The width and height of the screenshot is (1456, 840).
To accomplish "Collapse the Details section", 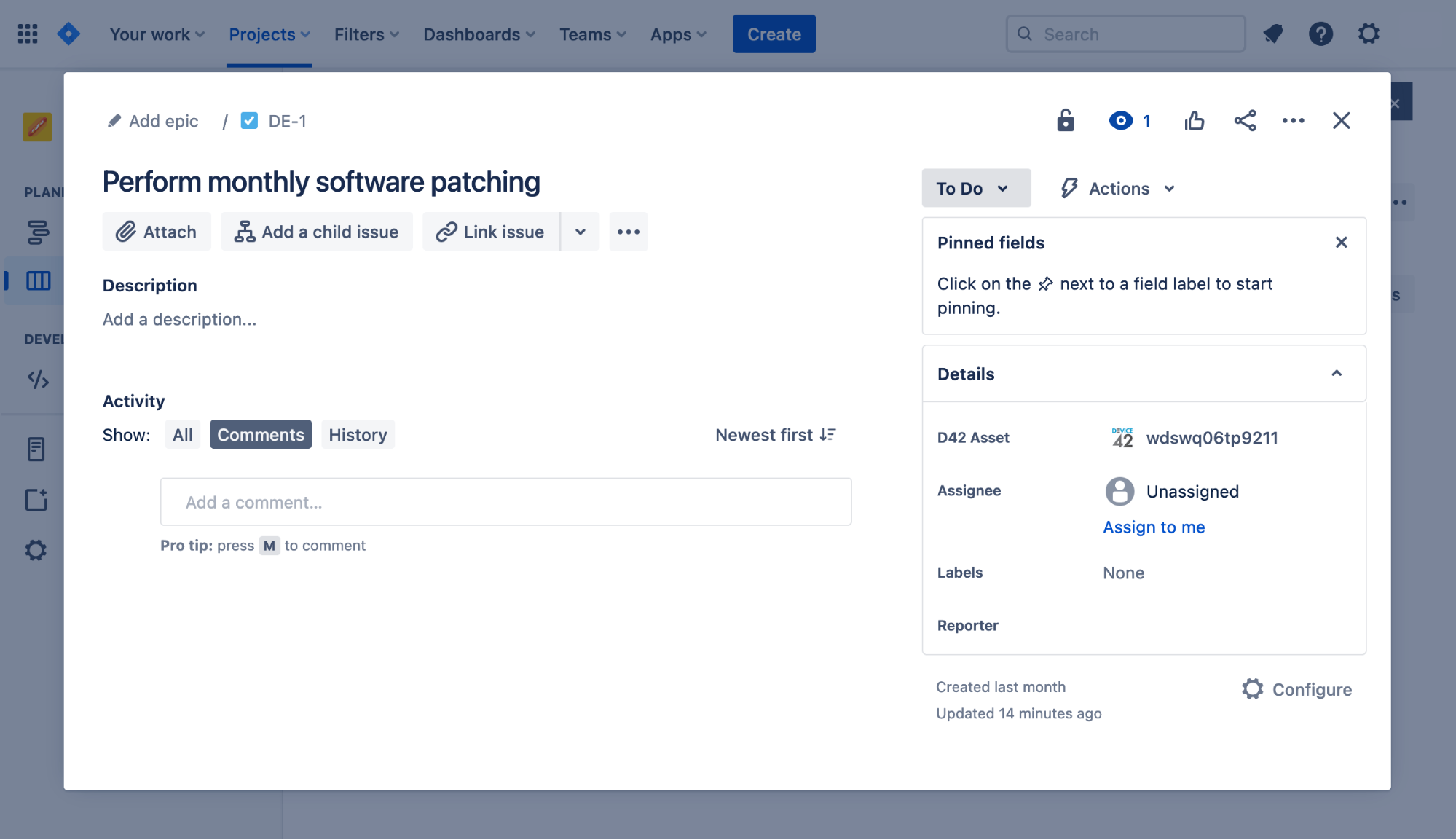I will pyautogui.click(x=1337, y=373).
